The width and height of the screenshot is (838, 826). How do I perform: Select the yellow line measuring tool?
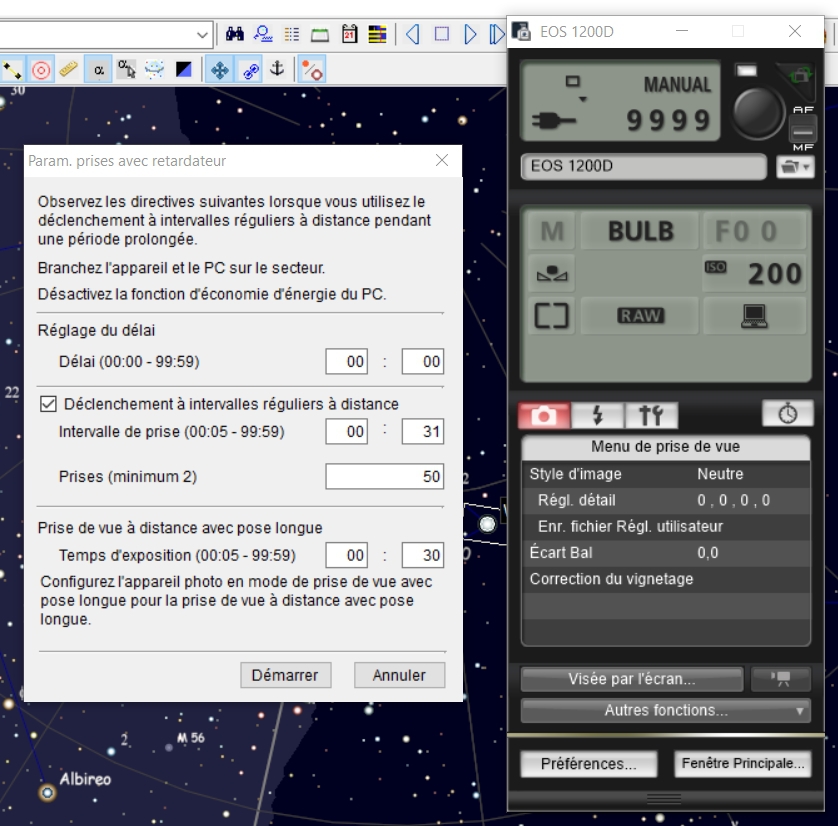coord(12,70)
